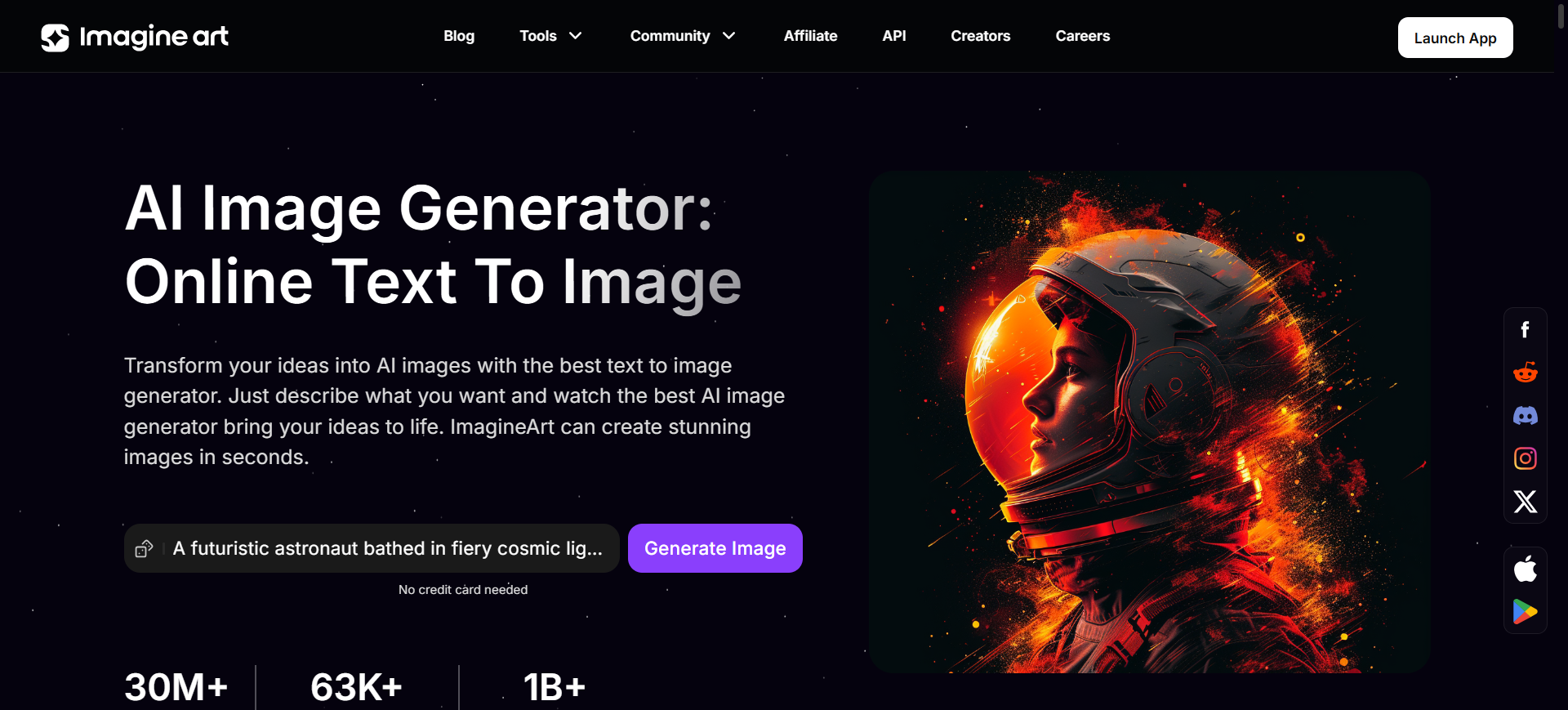
Task: Click the Imagine art logo icon
Action: pos(55,37)
